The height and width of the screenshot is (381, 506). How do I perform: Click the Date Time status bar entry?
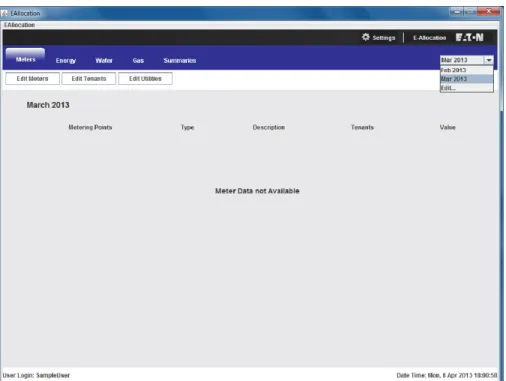[447, 375]
